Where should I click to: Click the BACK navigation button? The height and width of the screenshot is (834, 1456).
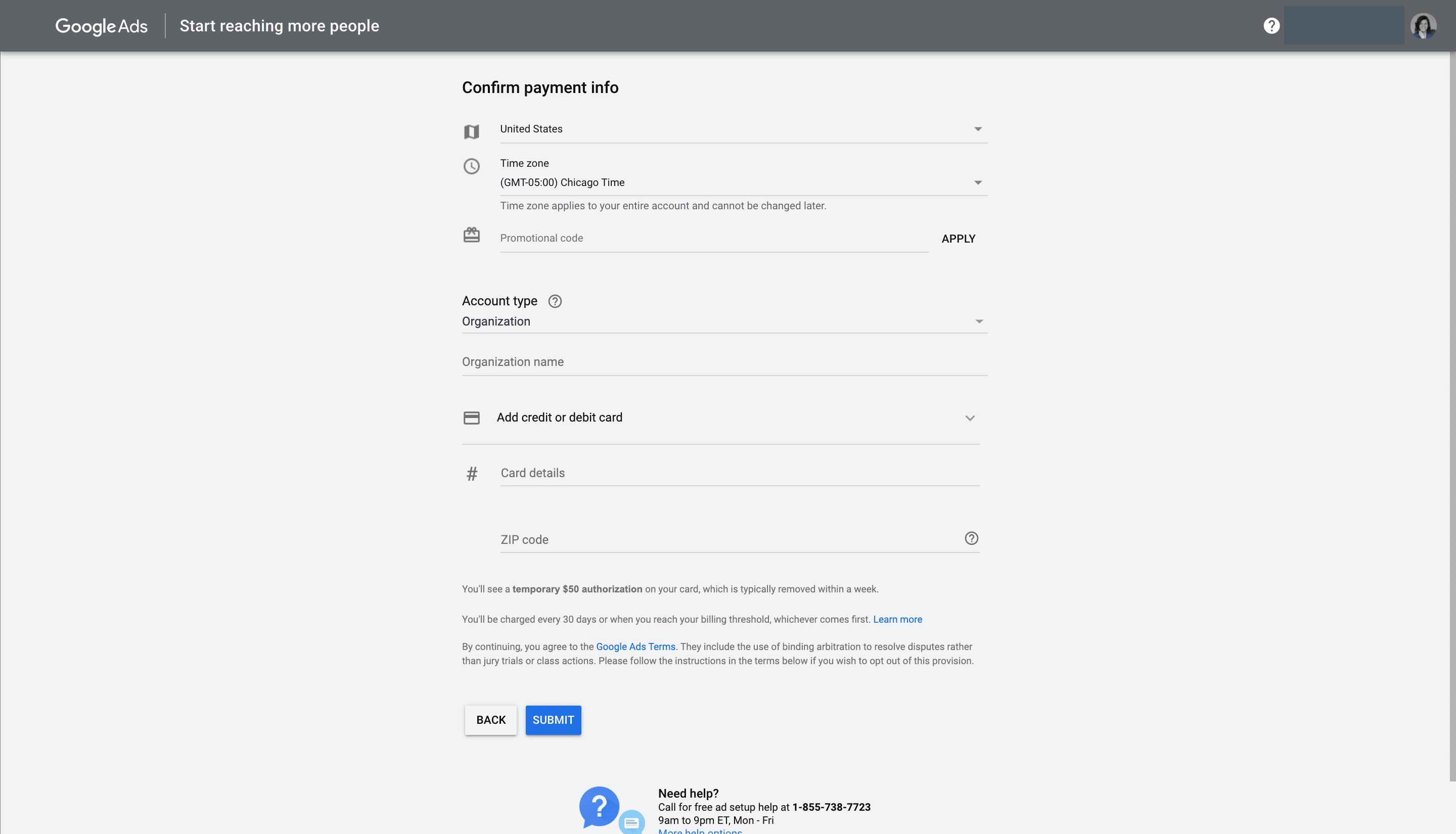pyautogui.click(x=491, y=720)
